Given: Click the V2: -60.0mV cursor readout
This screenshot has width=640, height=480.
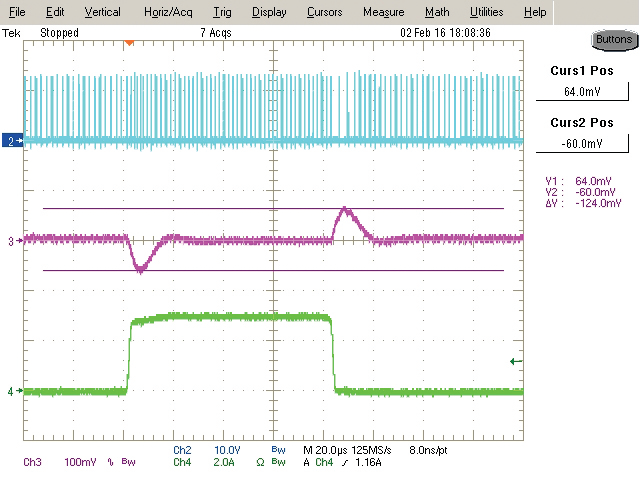Looking at the screenshot, I should click(x=580, y=192).
